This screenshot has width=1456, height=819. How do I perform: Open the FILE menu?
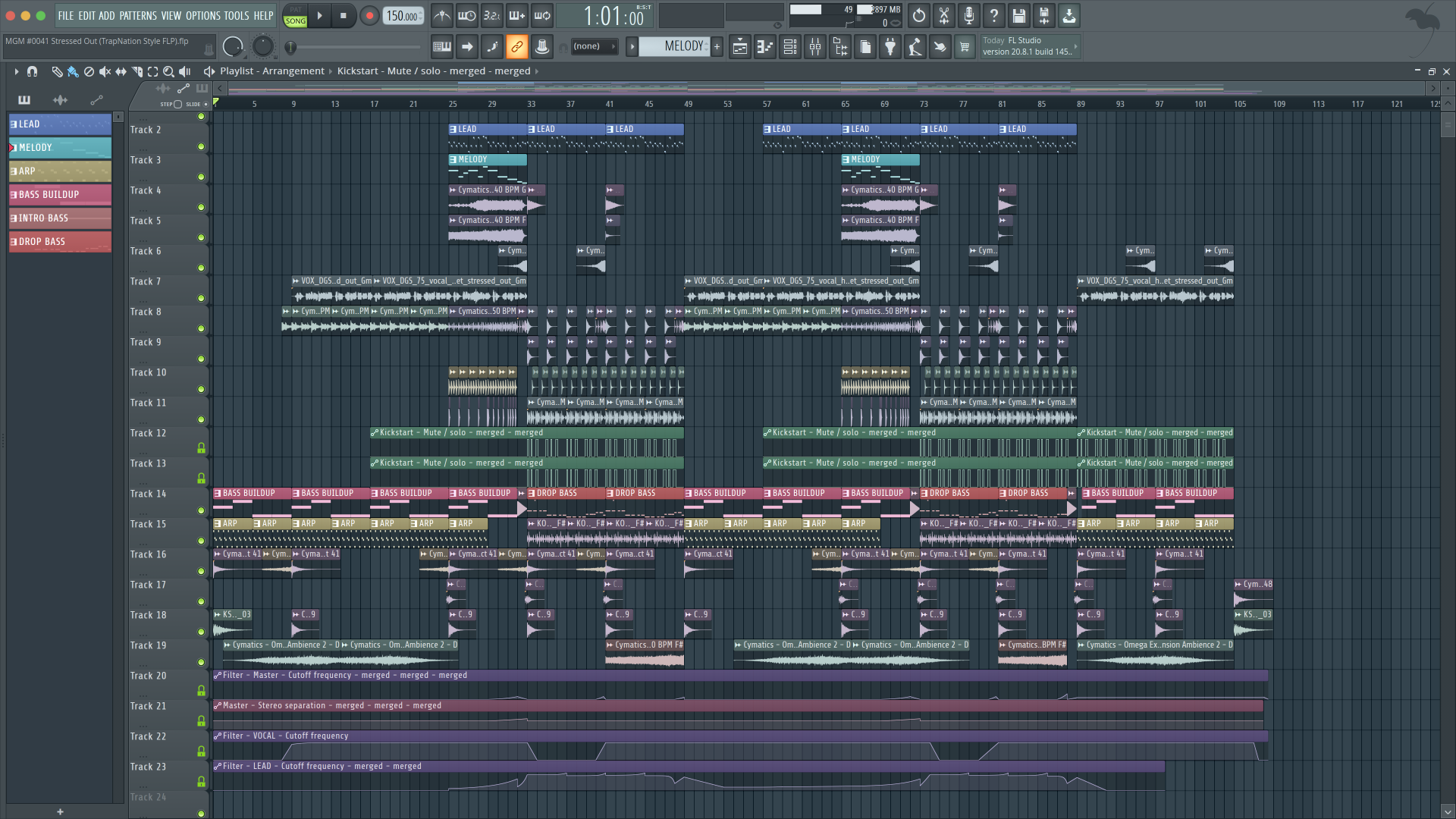click(x=66, y=15)
